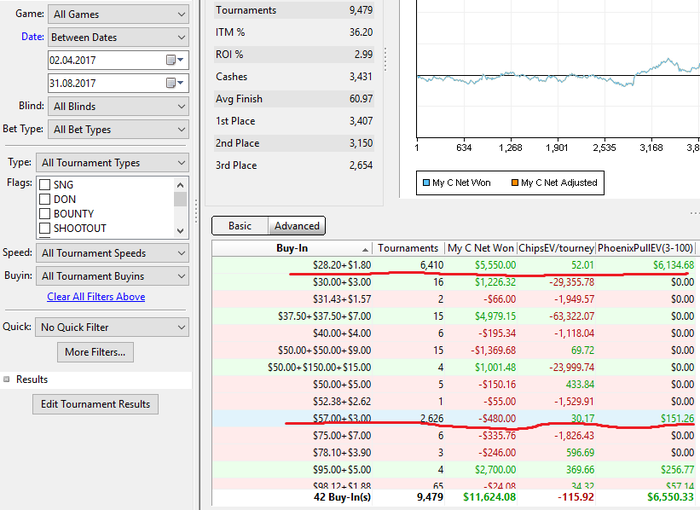This screenshot has width=700, height=510.
Task: Click the Flags list scrollbar thumb
Action: 180,199
